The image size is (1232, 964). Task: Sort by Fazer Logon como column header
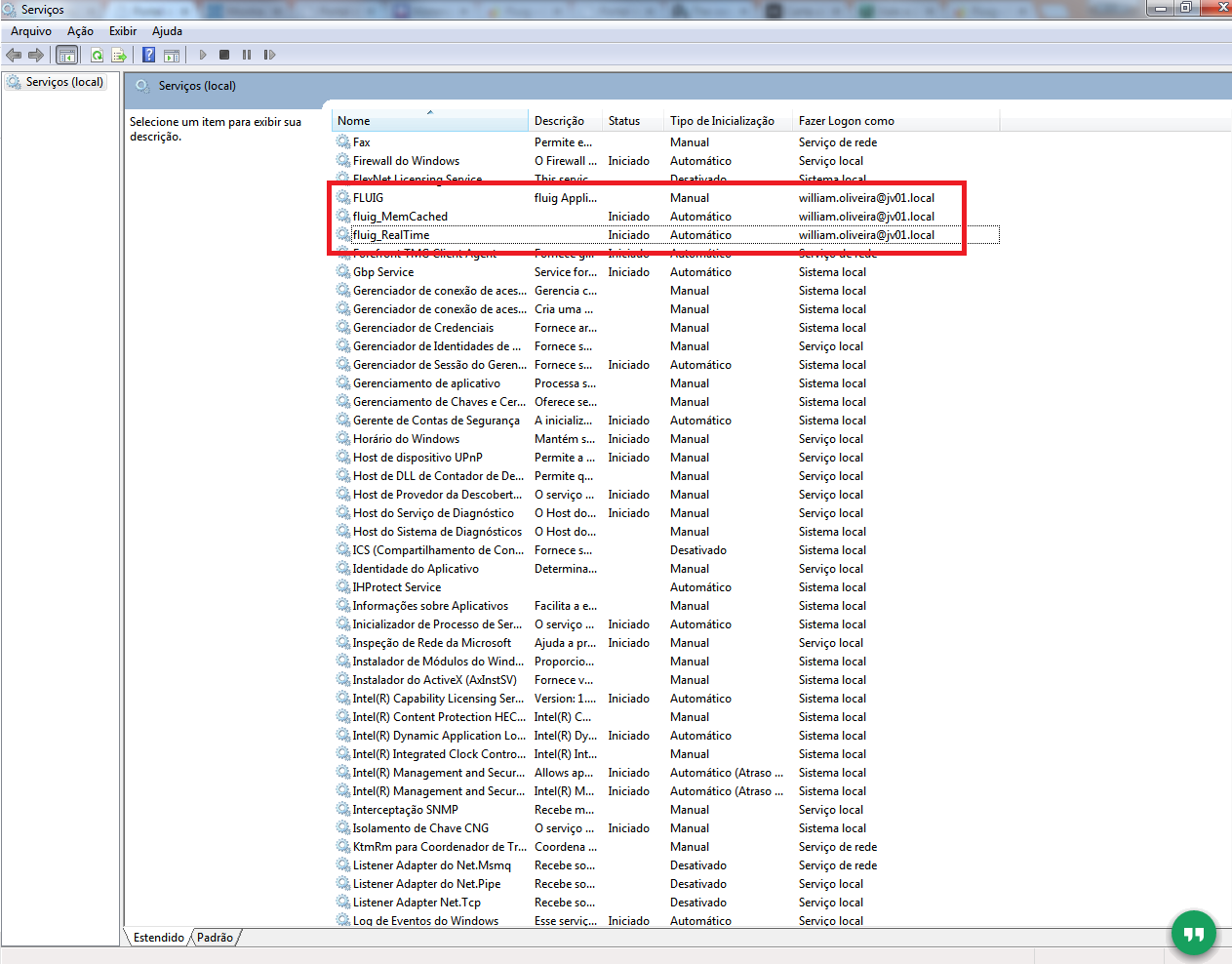[895, 121]
